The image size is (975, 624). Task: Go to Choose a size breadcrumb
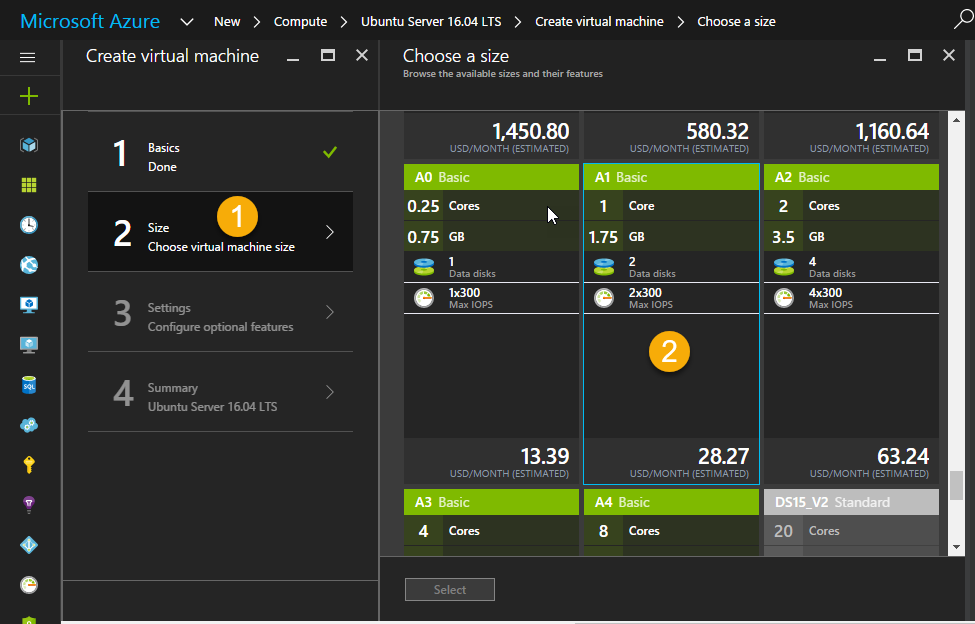pos(736,22)
